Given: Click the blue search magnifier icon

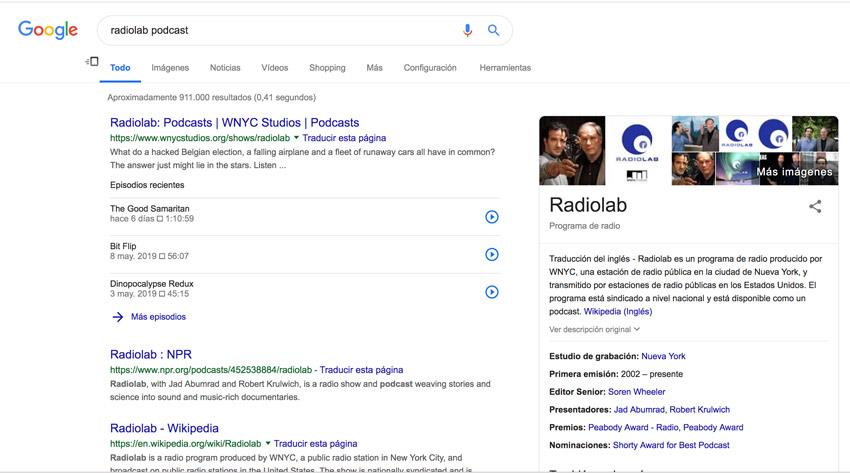Looking at the screenshot, I should [493, 30].
